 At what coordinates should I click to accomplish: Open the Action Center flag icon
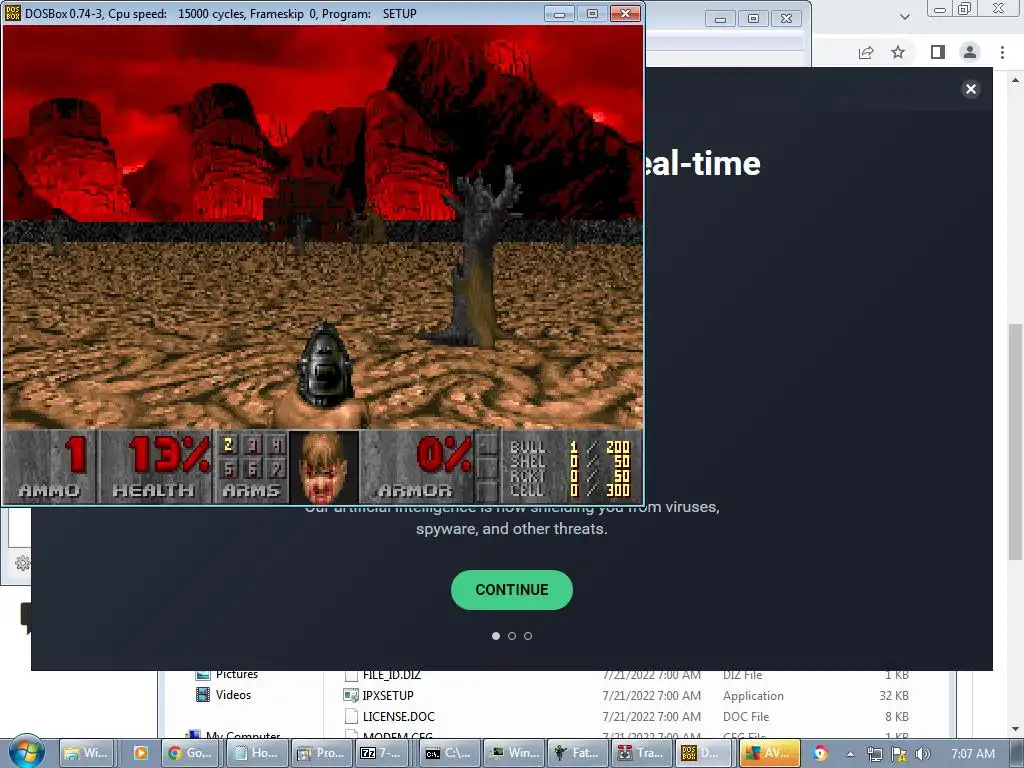coord(899,754)
